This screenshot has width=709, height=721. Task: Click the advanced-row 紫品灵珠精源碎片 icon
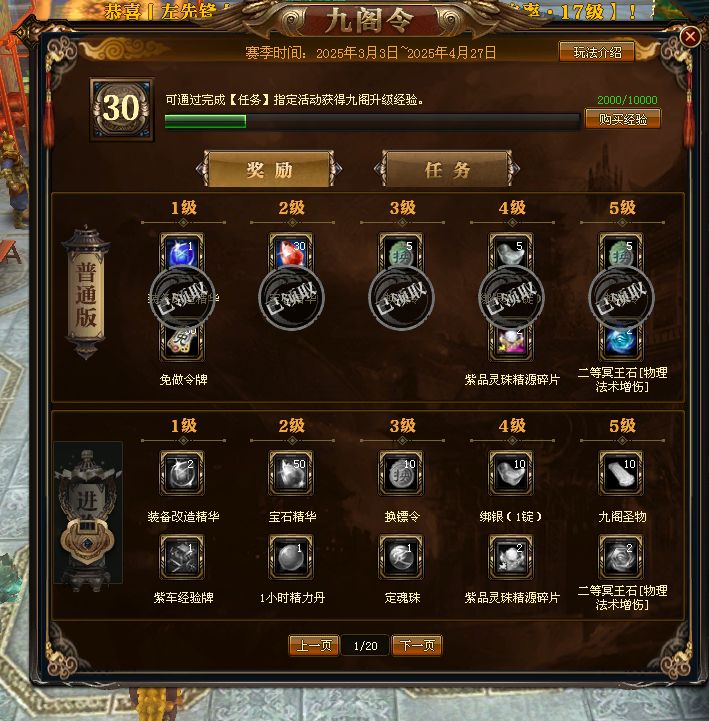coord(511,556)
